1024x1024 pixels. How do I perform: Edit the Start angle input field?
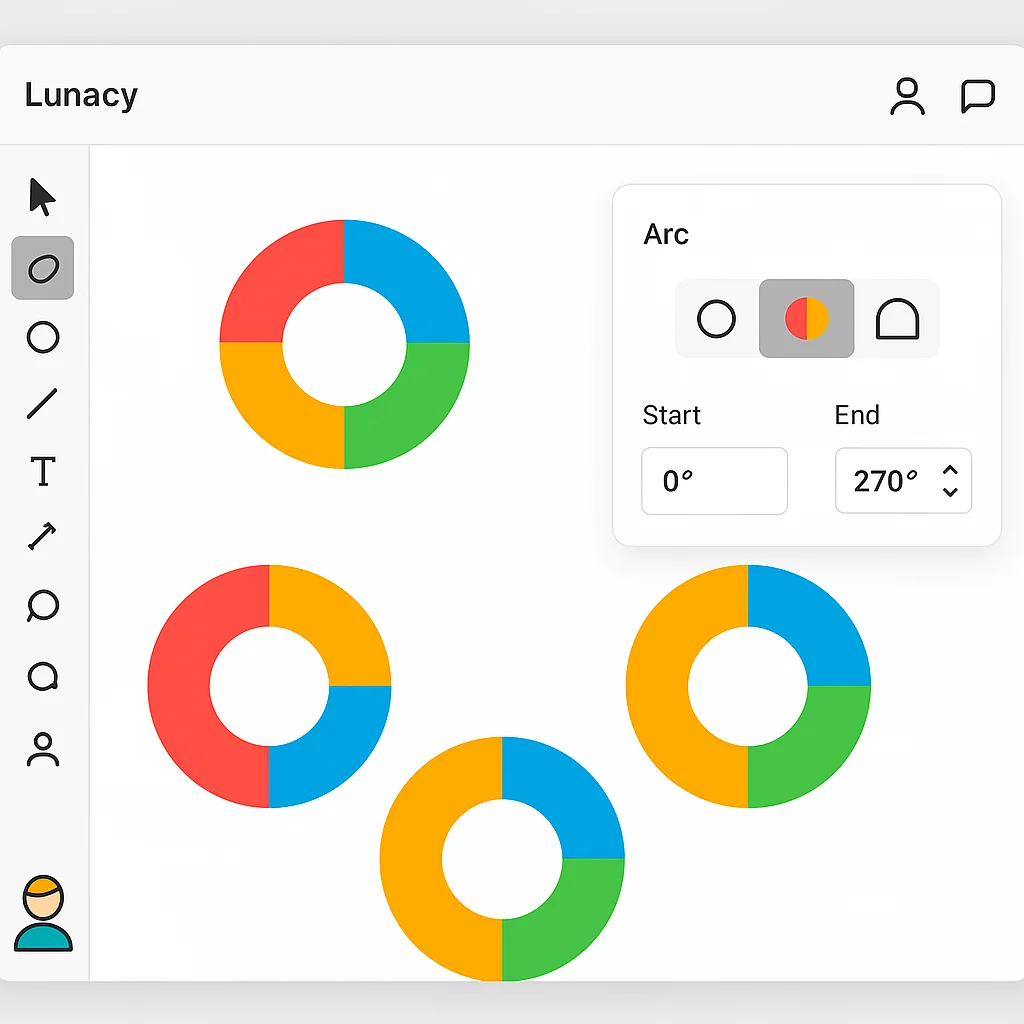pyautogui.click(x=713, y=481)
